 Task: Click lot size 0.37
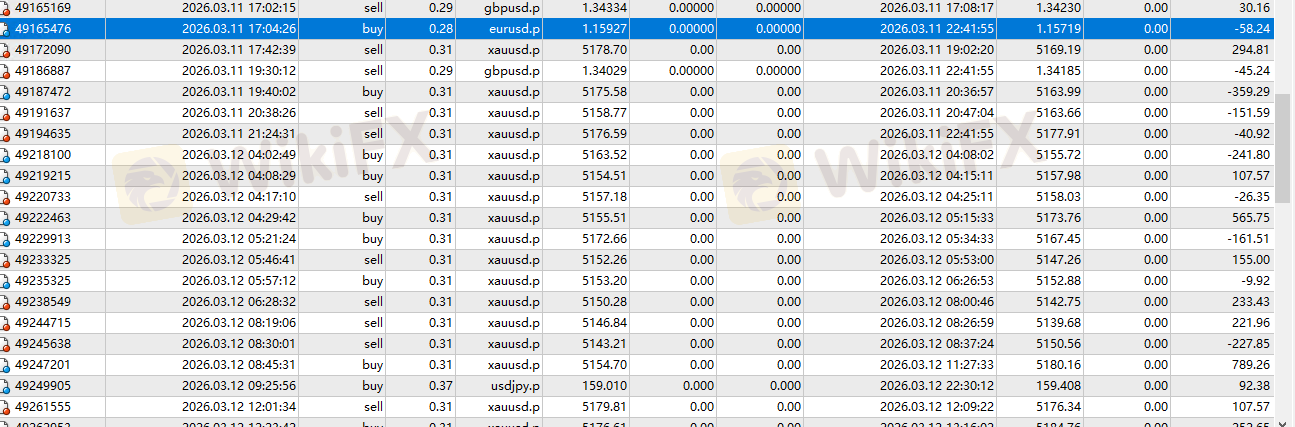point(440,386)
